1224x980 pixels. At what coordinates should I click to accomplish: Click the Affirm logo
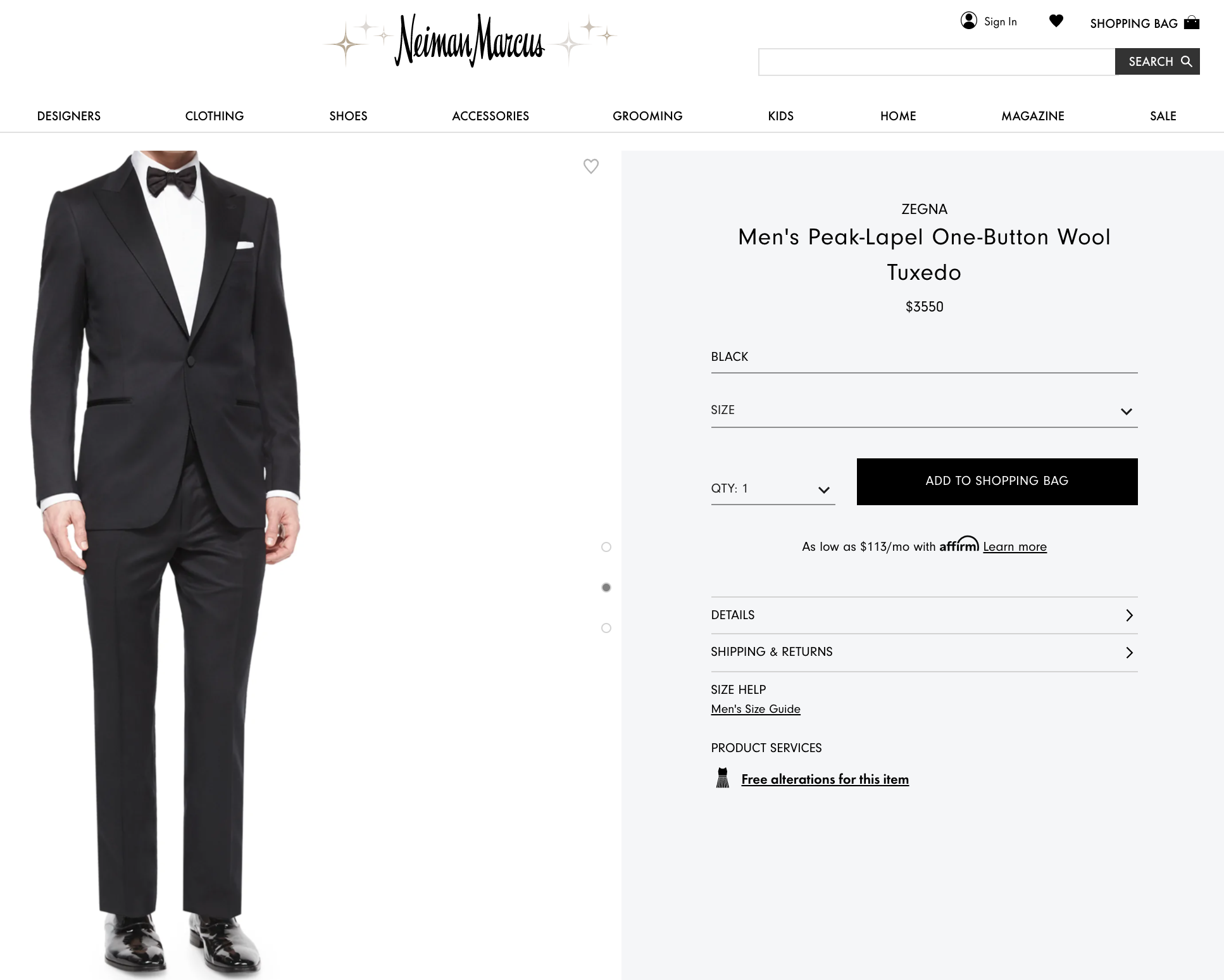tap(959, 545)
